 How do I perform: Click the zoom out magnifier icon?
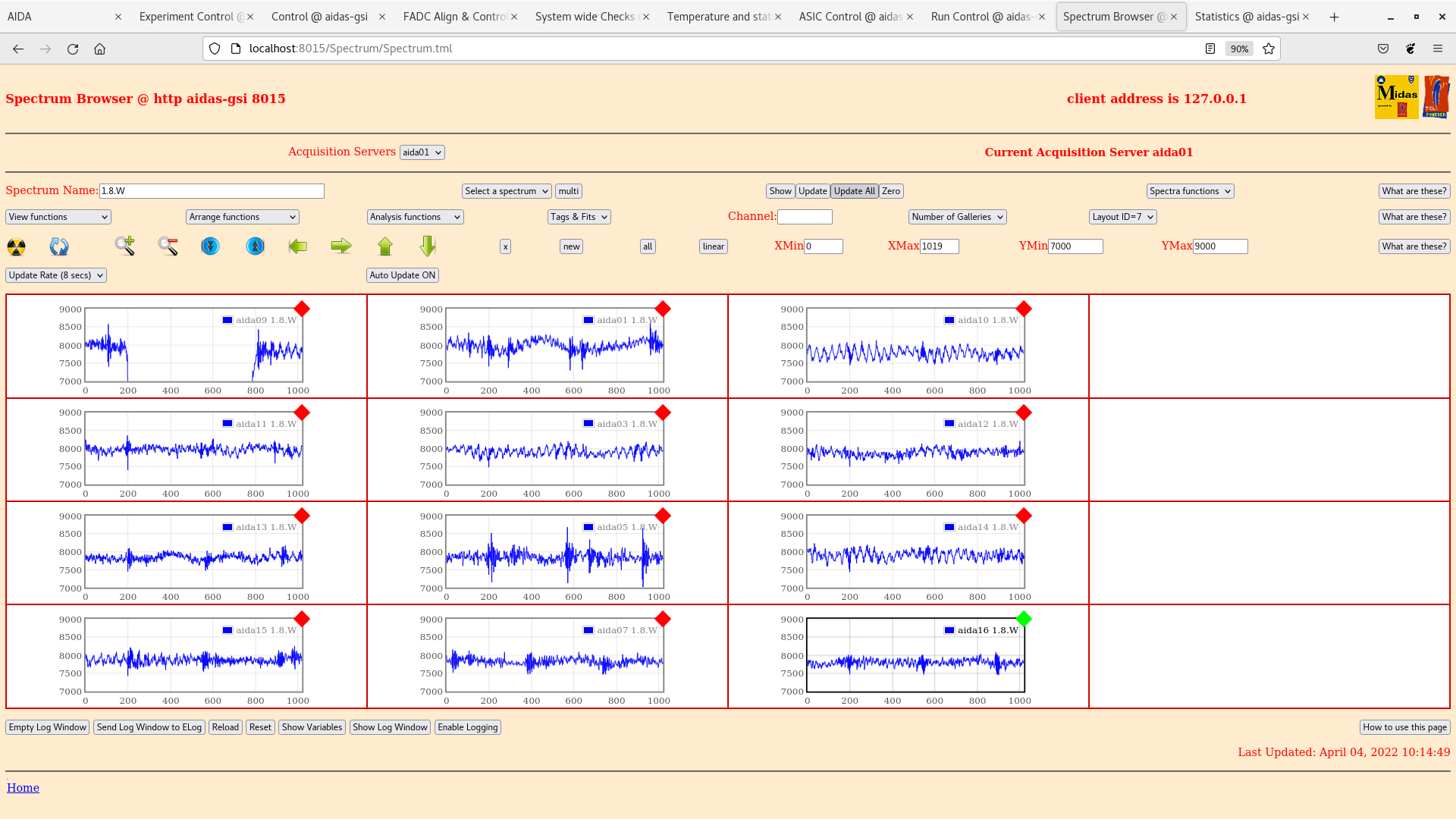[168, 246]
